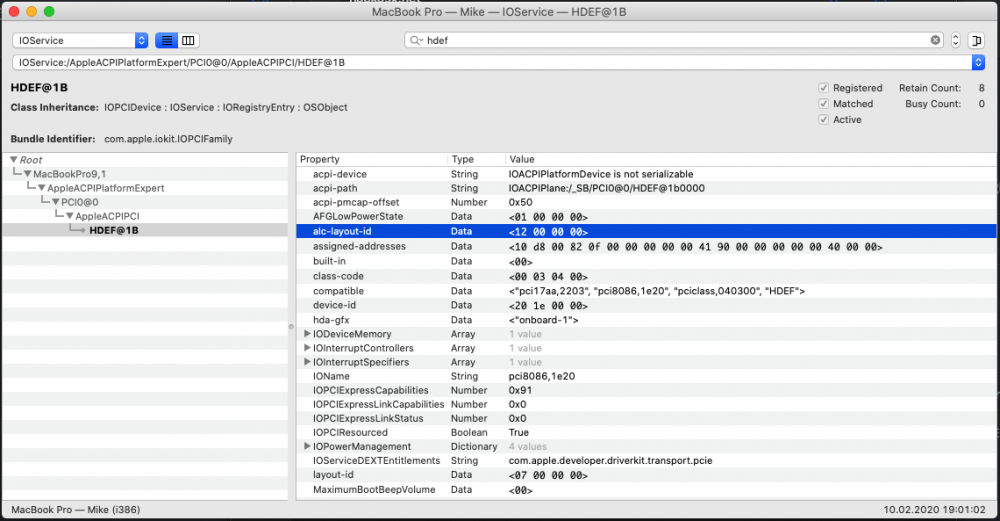Toggle the Registered checkbox
This screenshot has width=1000, height=521.
(823, 88)
